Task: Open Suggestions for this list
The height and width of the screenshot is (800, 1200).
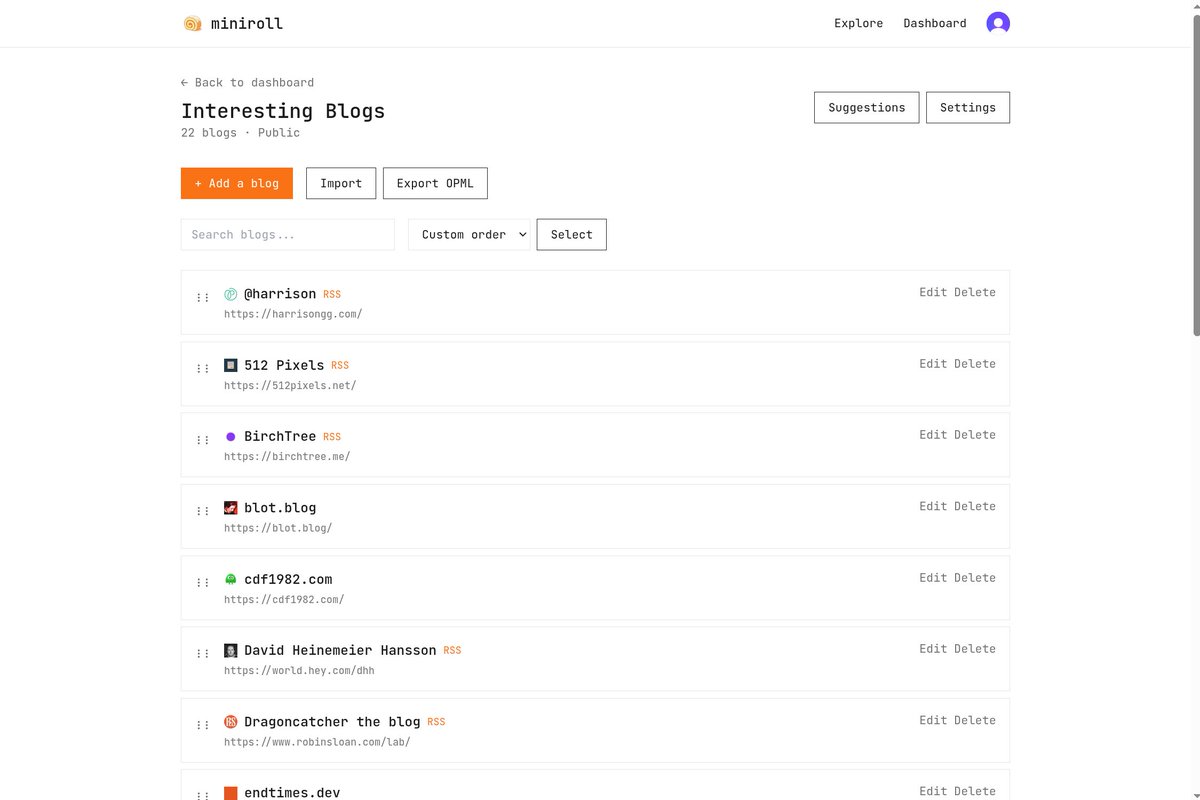Action: [x=867, y=107]
